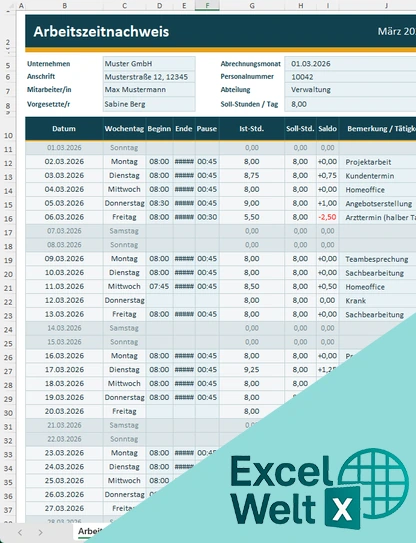This screenshot has width=416, height=543.
Task: Click Ist-Std. value '5,50'
Action: click(251, 217)
